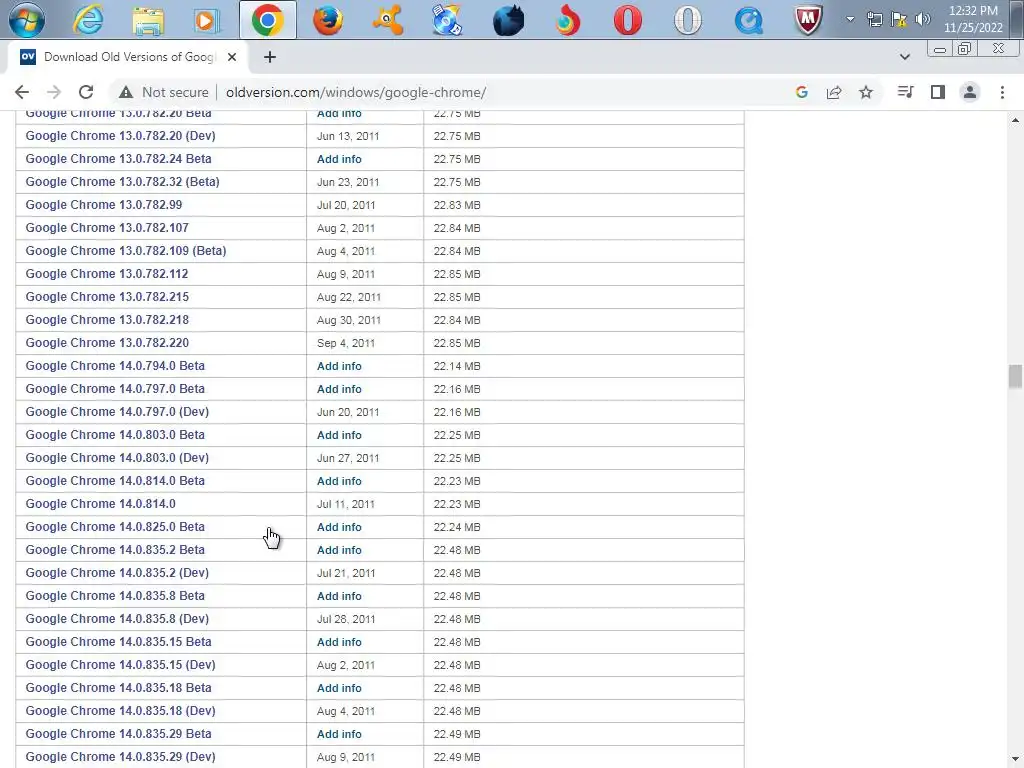Click scrollbar down arrow
Screen dimensions: 1024x768
(1014, 758)
